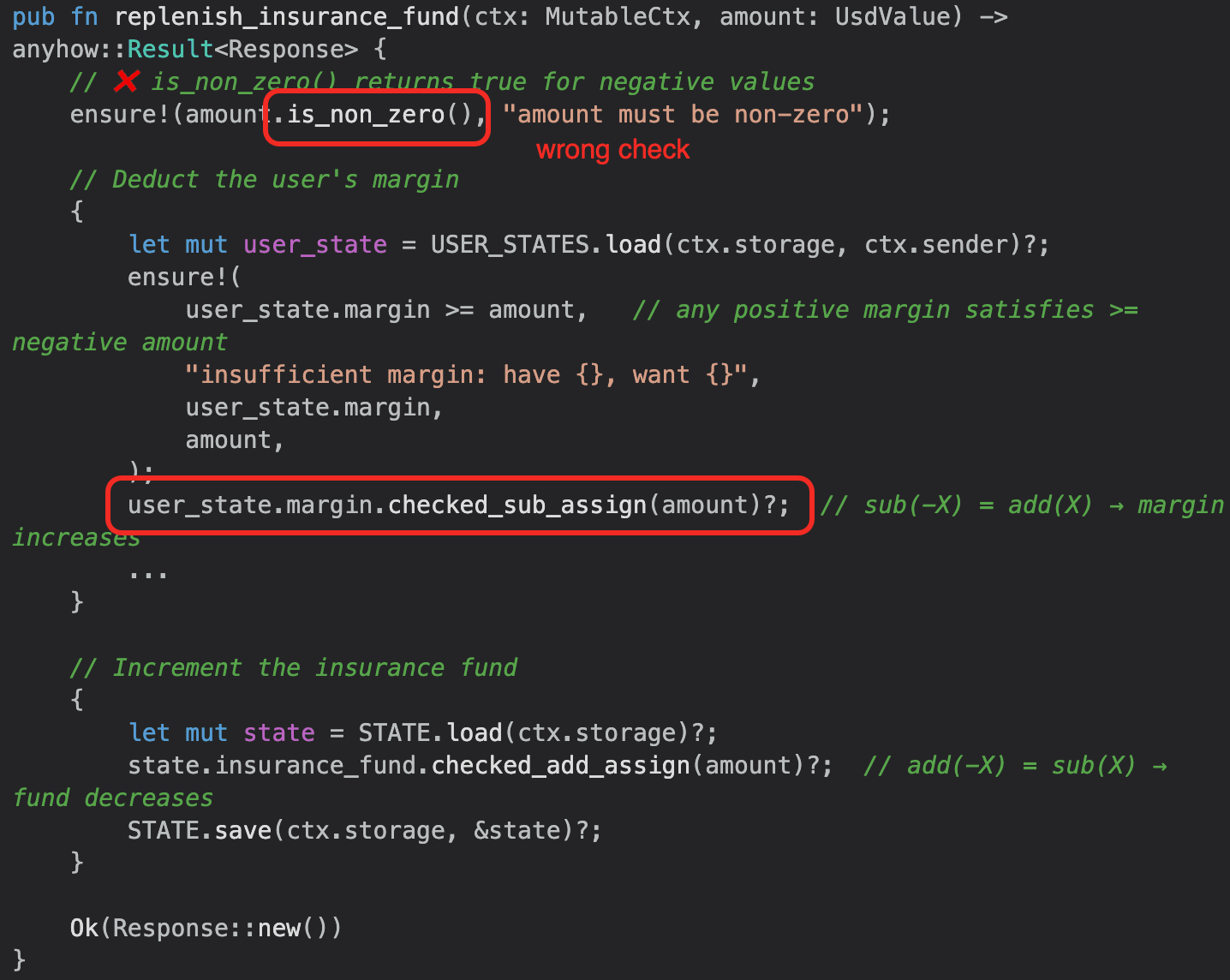The width and height of the screenshot is (1230, 980).
Task: Select the Ok(Response::new()) return line
Action: click(206, 929)
